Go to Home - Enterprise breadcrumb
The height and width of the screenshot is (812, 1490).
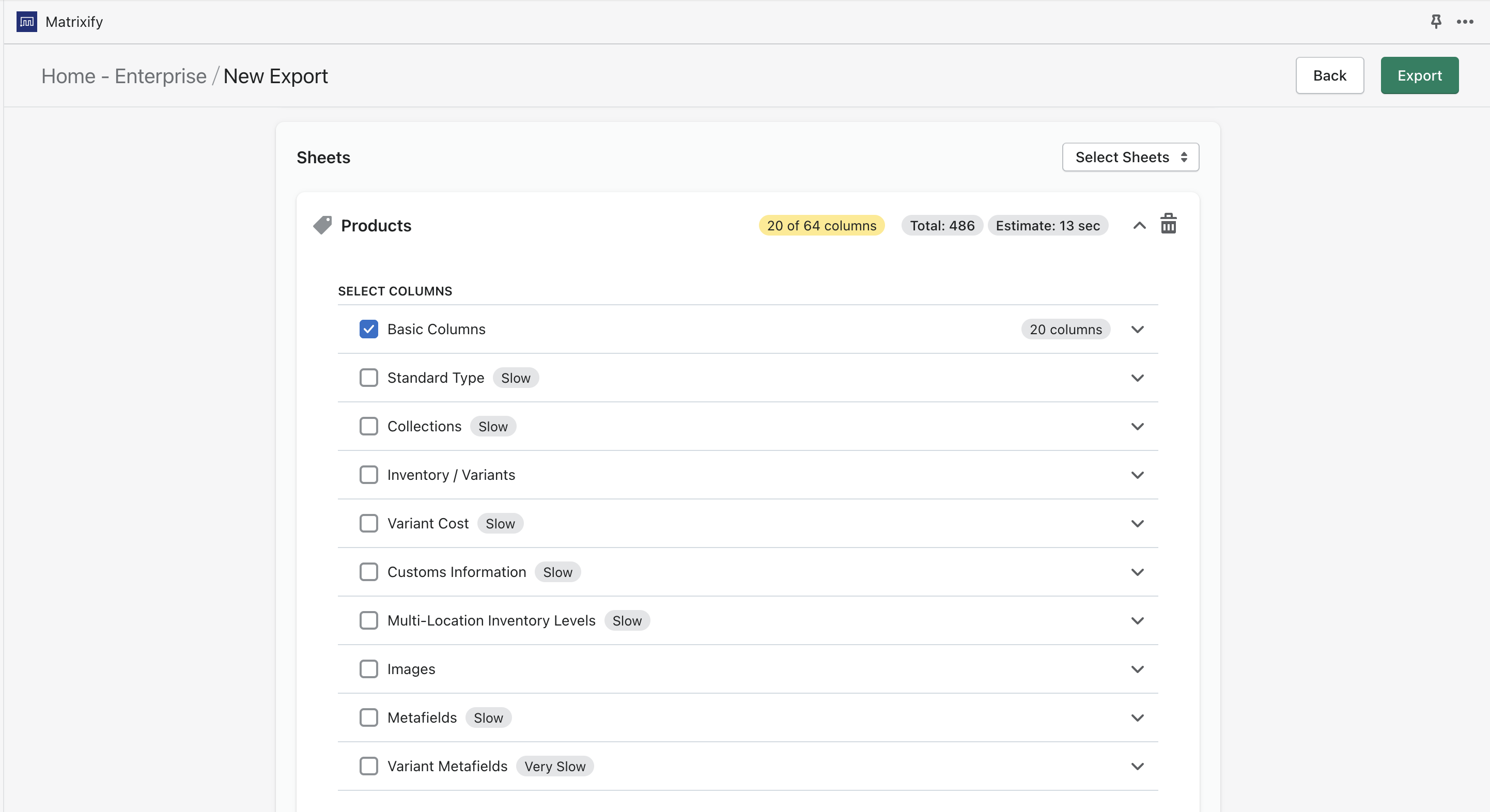coord(124,76)
